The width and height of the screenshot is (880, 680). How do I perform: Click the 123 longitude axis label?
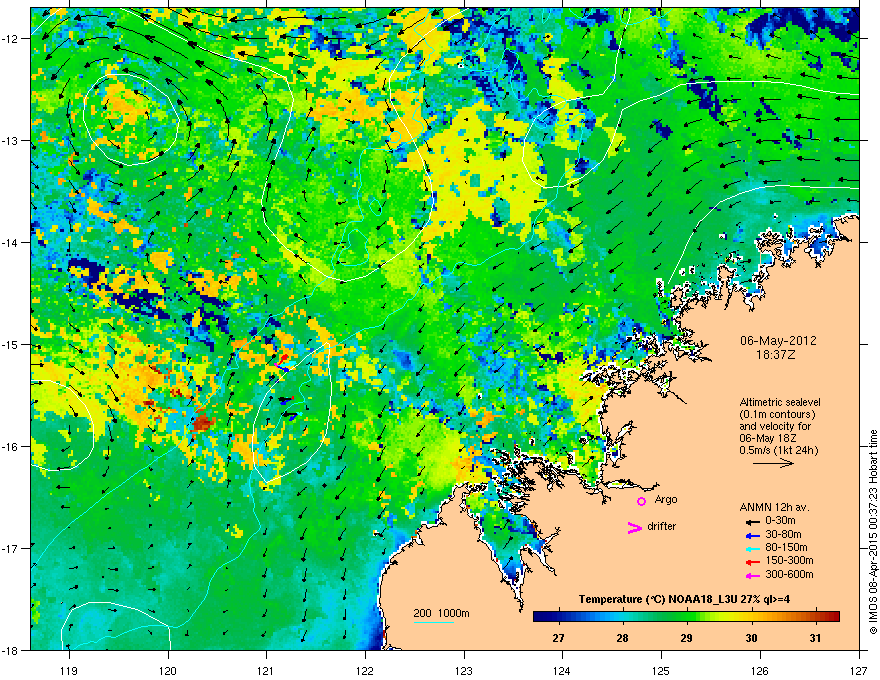tap(464, 670)
